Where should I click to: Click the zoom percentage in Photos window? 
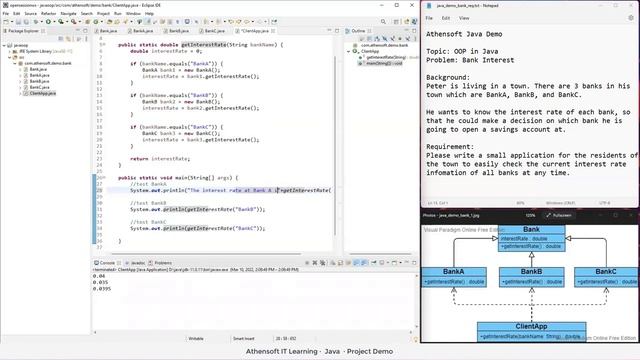click(x=530, y=215)
